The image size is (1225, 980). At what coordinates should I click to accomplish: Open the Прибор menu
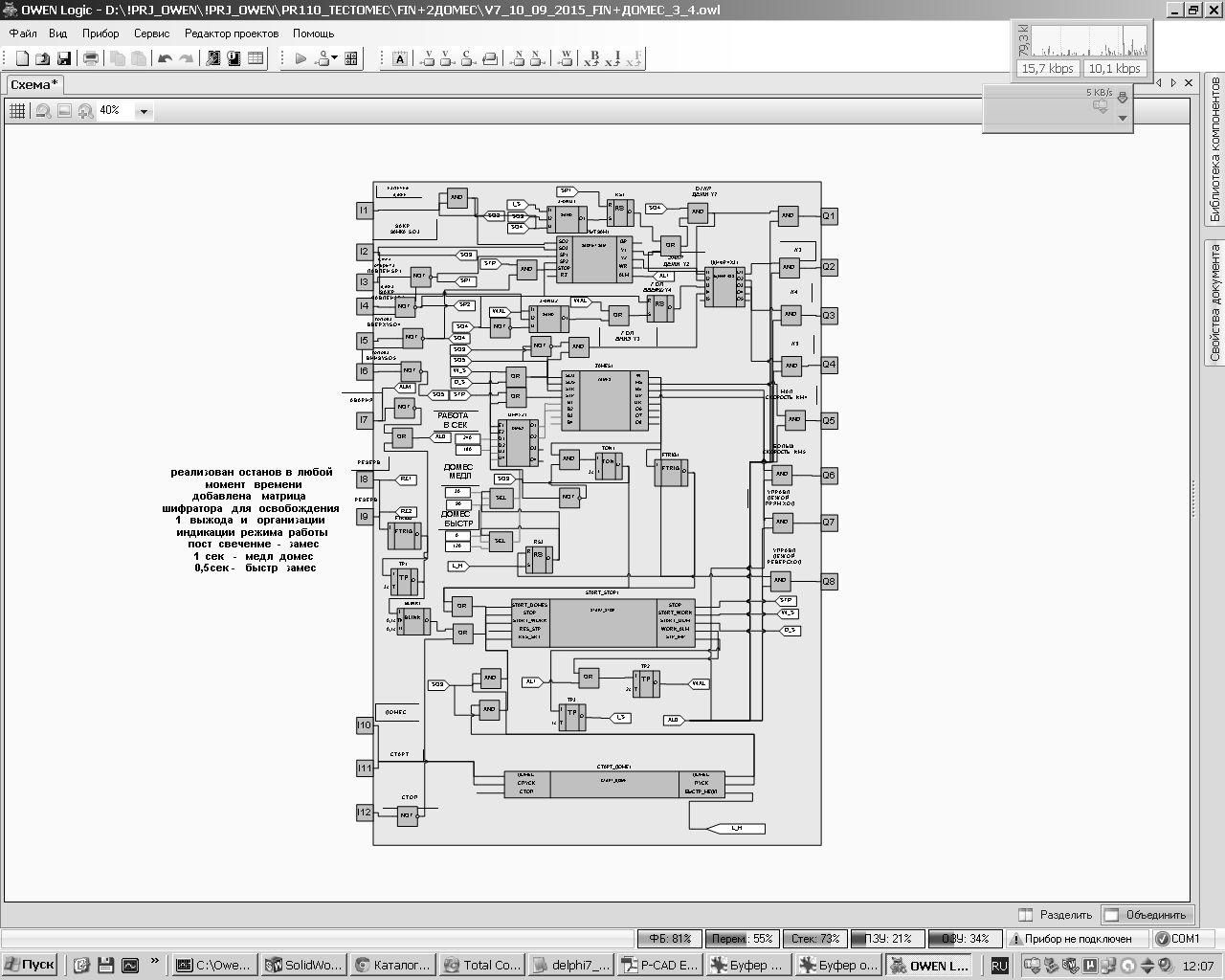[100, 33]
